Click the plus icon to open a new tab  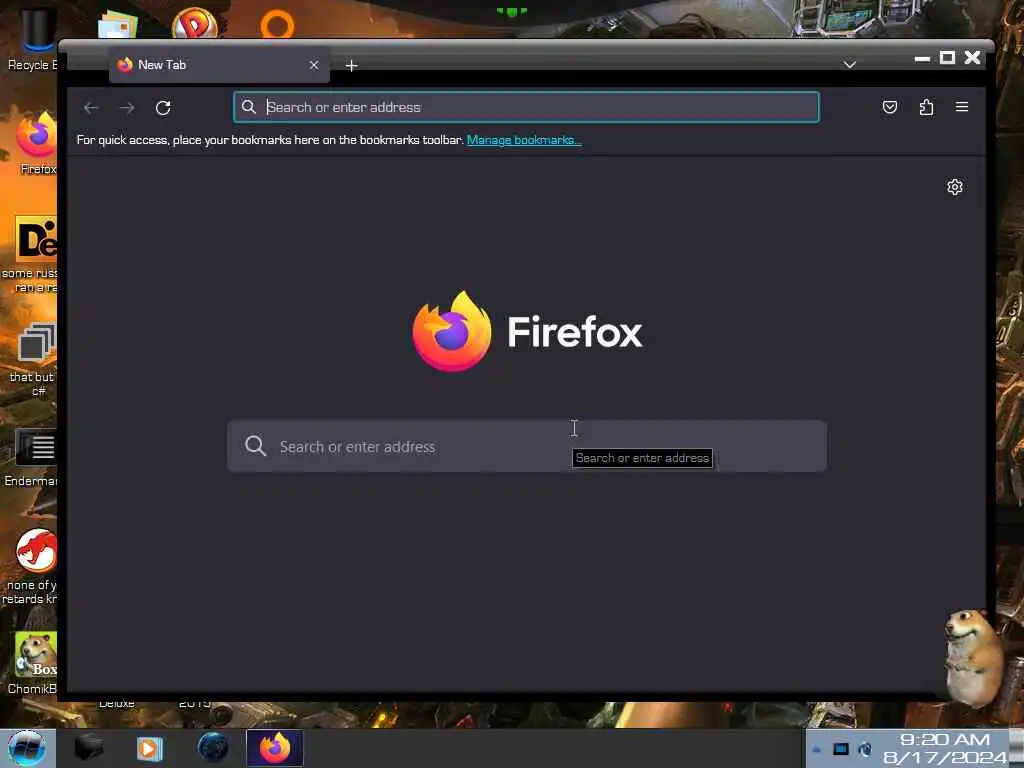[x=351, y=65]
